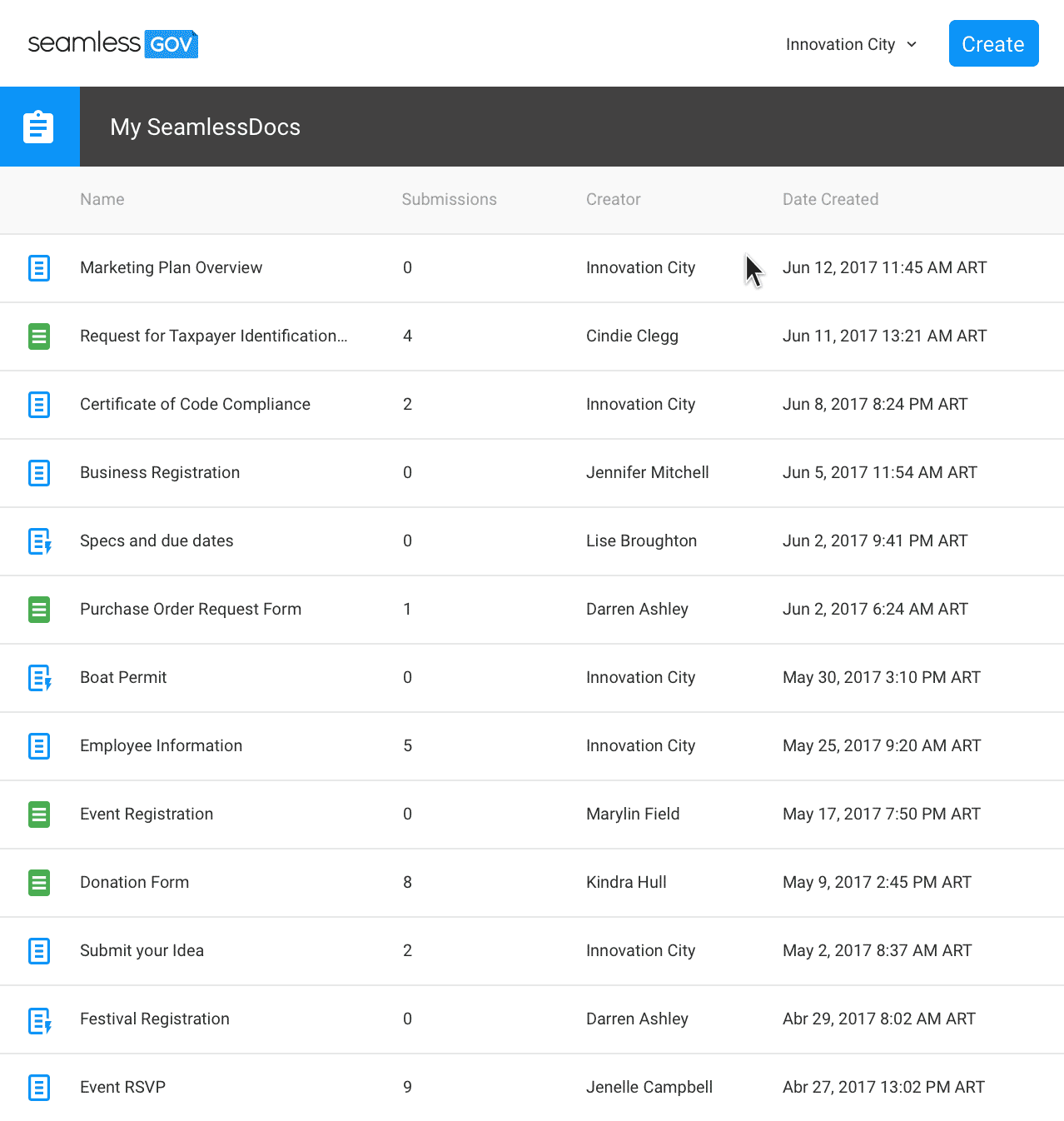Click submissions count 9 for Event RSVP
The height and width of the screenshot is (1121, 1064).
pyautogui.click(x=407, y=1087)
